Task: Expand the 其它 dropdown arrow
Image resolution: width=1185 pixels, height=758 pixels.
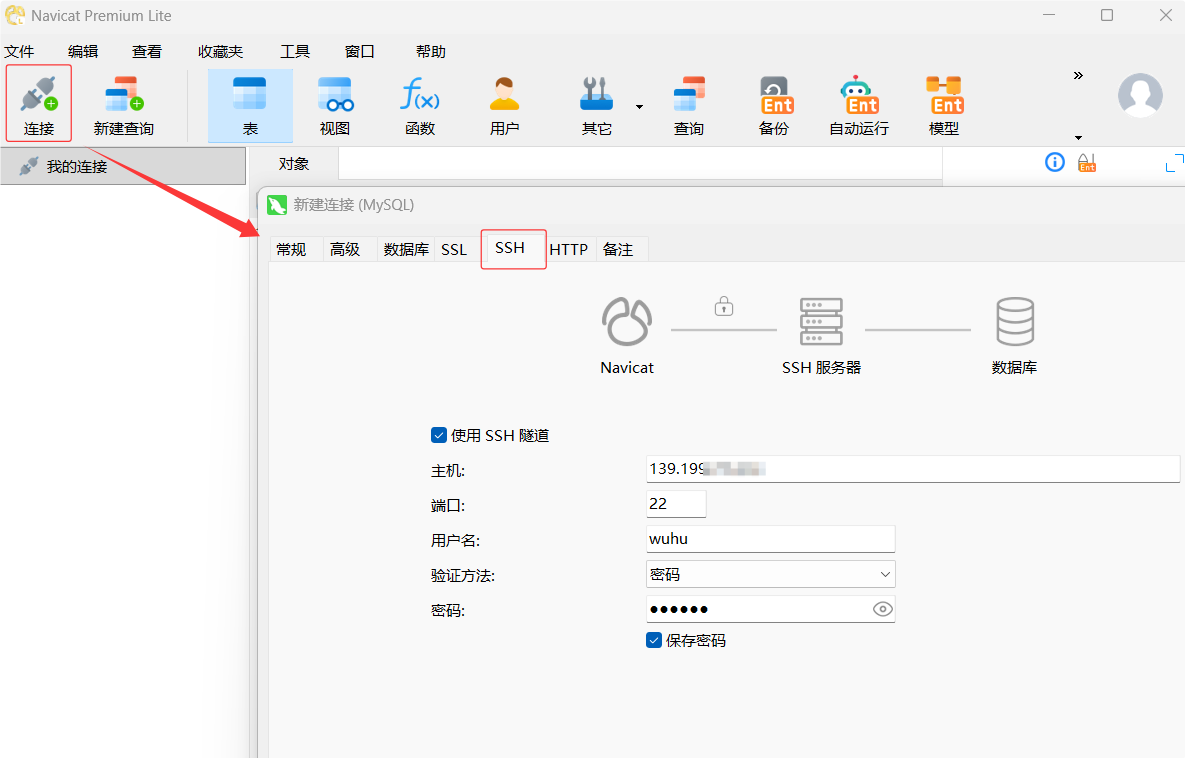Action: [639, 107]
